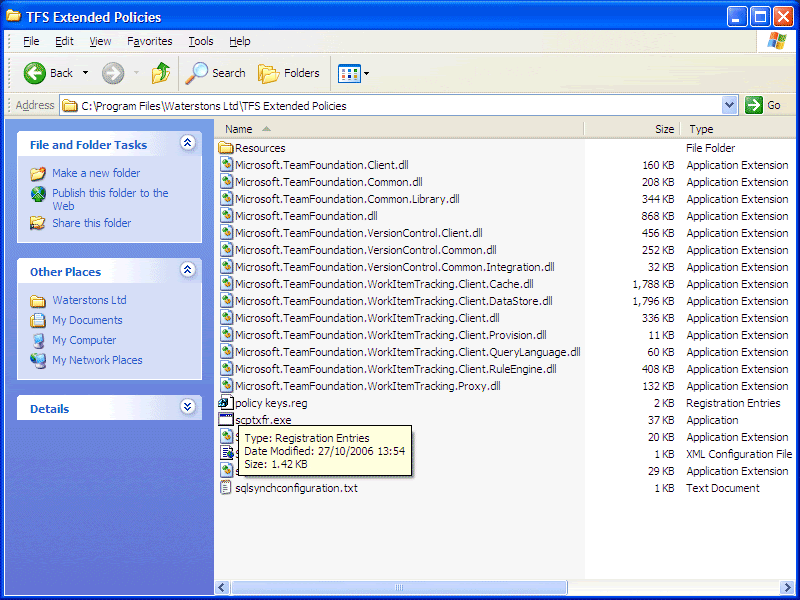
Task: Open Search with the magnifier icon
Action: point(196,73)
